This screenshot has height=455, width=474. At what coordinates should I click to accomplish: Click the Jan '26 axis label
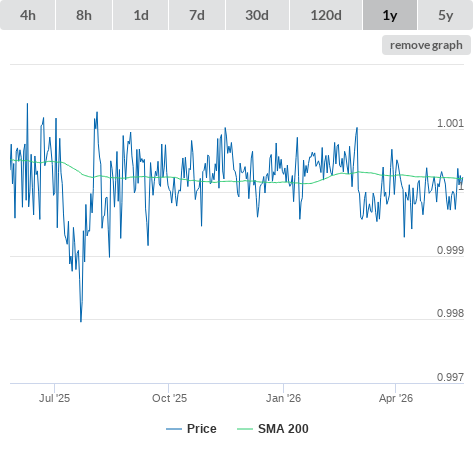[x=283, y=398]
